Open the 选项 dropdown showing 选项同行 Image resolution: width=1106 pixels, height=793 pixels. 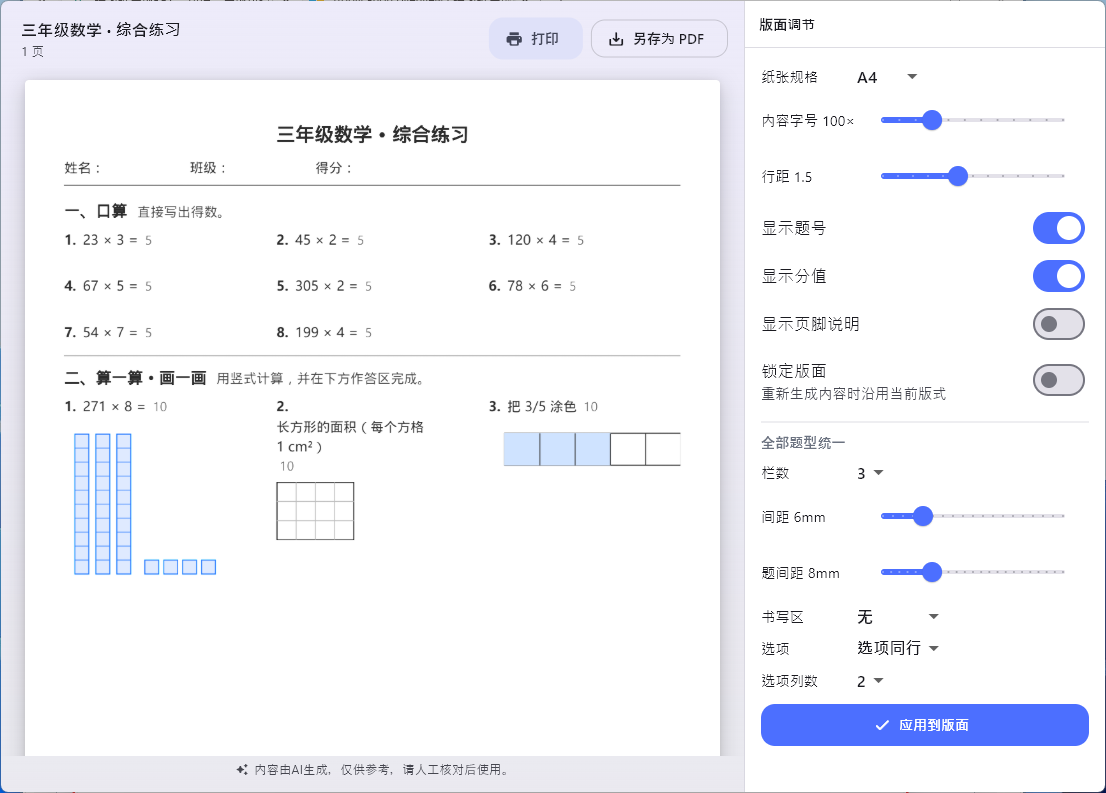(x=897, y=648)
